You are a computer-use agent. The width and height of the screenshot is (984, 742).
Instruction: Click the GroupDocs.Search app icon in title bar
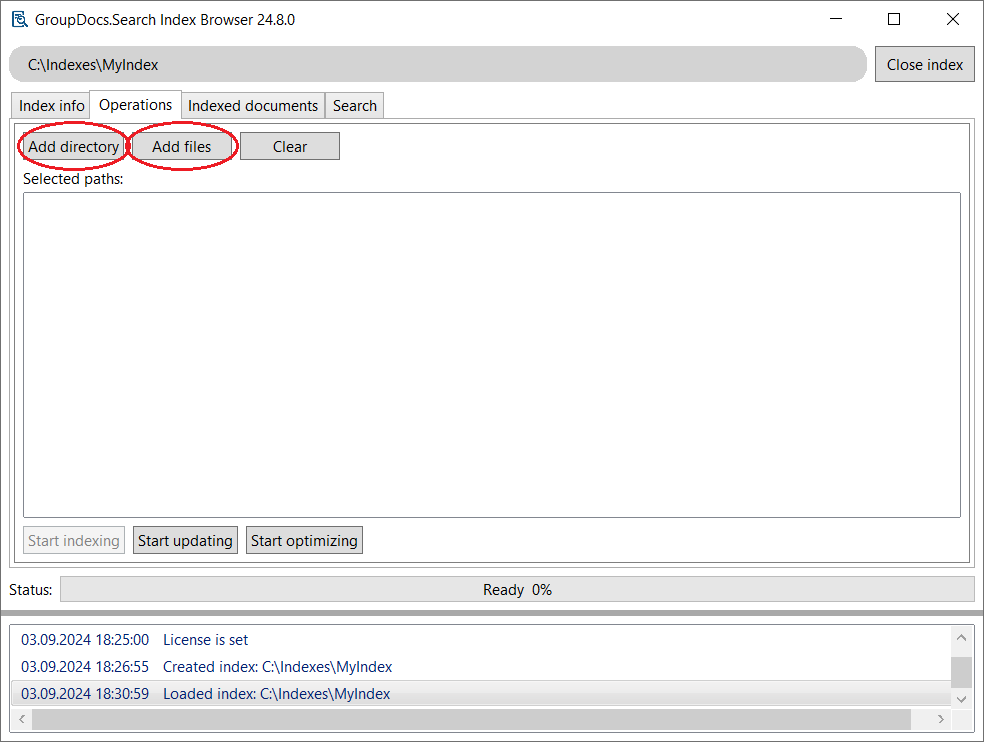pyautogui.click(x=19, y=19)
